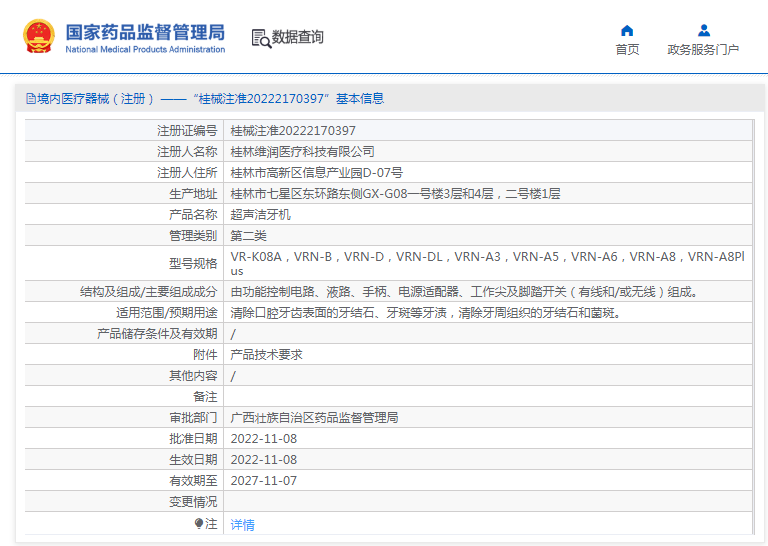
Task: Click the 附件 label
Action: (205, 355)
